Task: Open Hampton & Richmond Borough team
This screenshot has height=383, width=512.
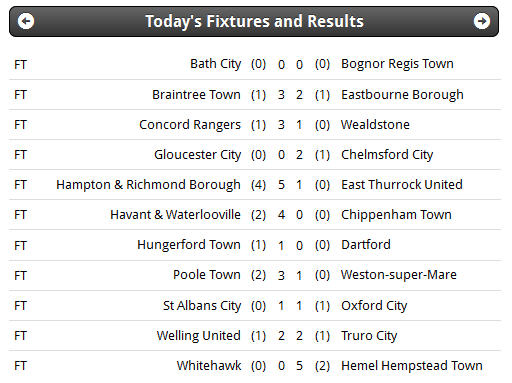Action: [x=148, y=185]
